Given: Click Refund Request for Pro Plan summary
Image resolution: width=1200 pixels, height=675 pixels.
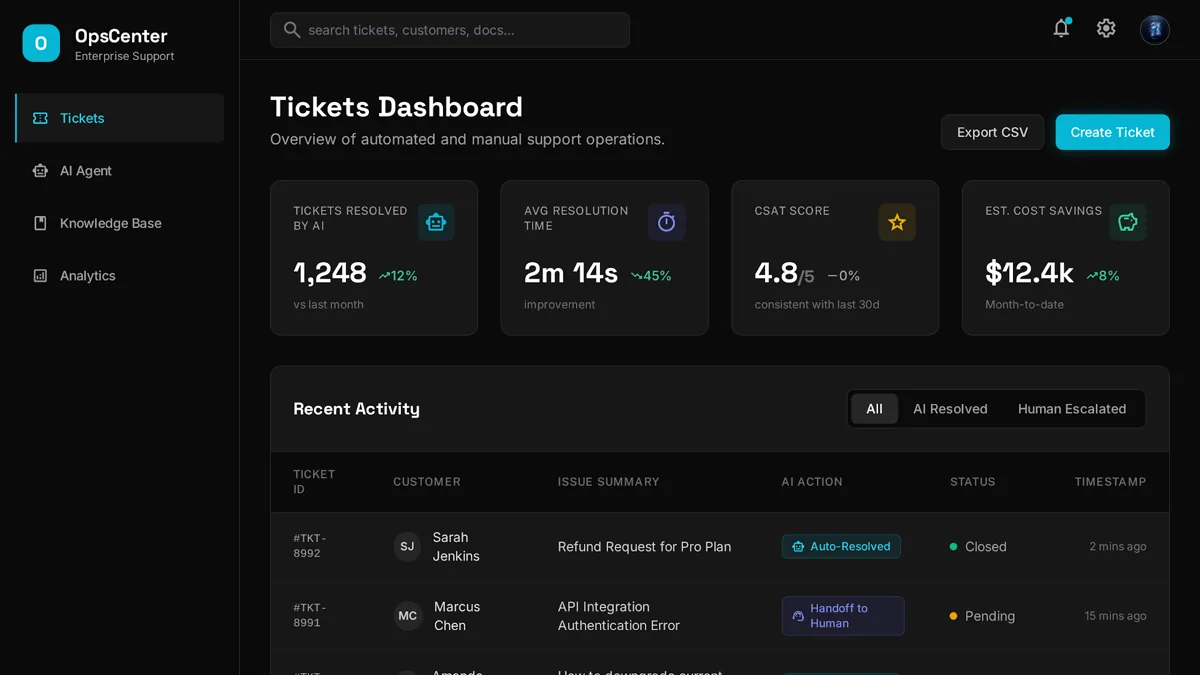Looking at the screenshot, I should coord(644,547).
